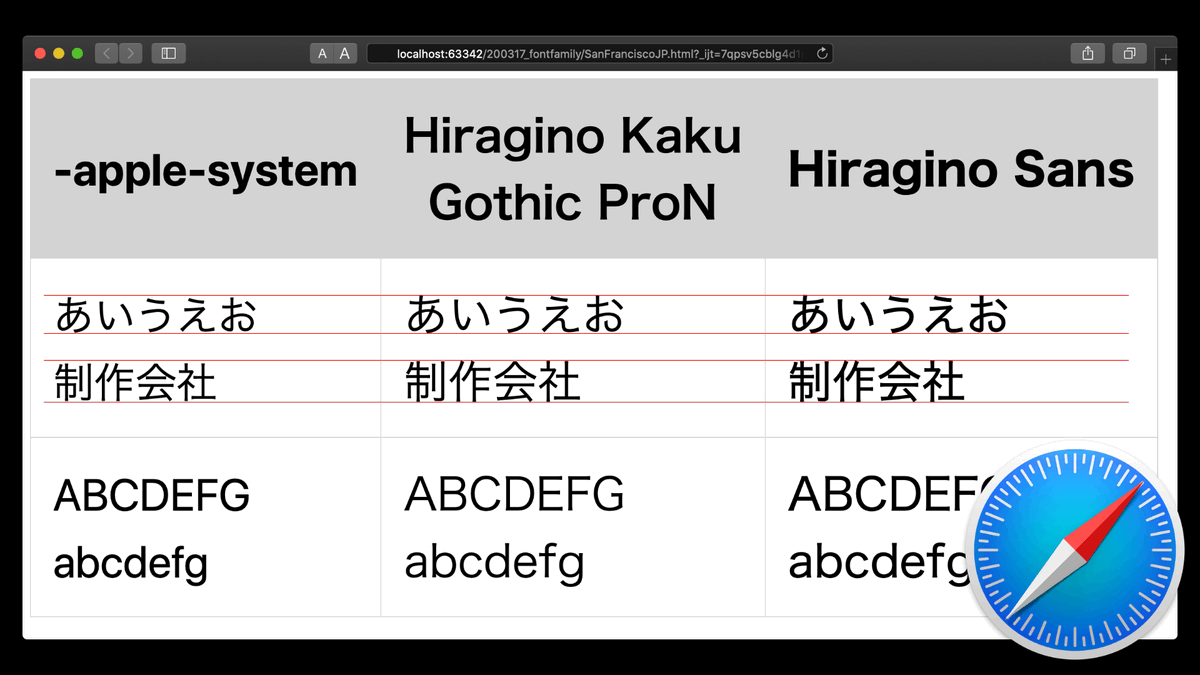Increase text size with the large A icon
1200x675 pixels.
click(x=344, y=53)
